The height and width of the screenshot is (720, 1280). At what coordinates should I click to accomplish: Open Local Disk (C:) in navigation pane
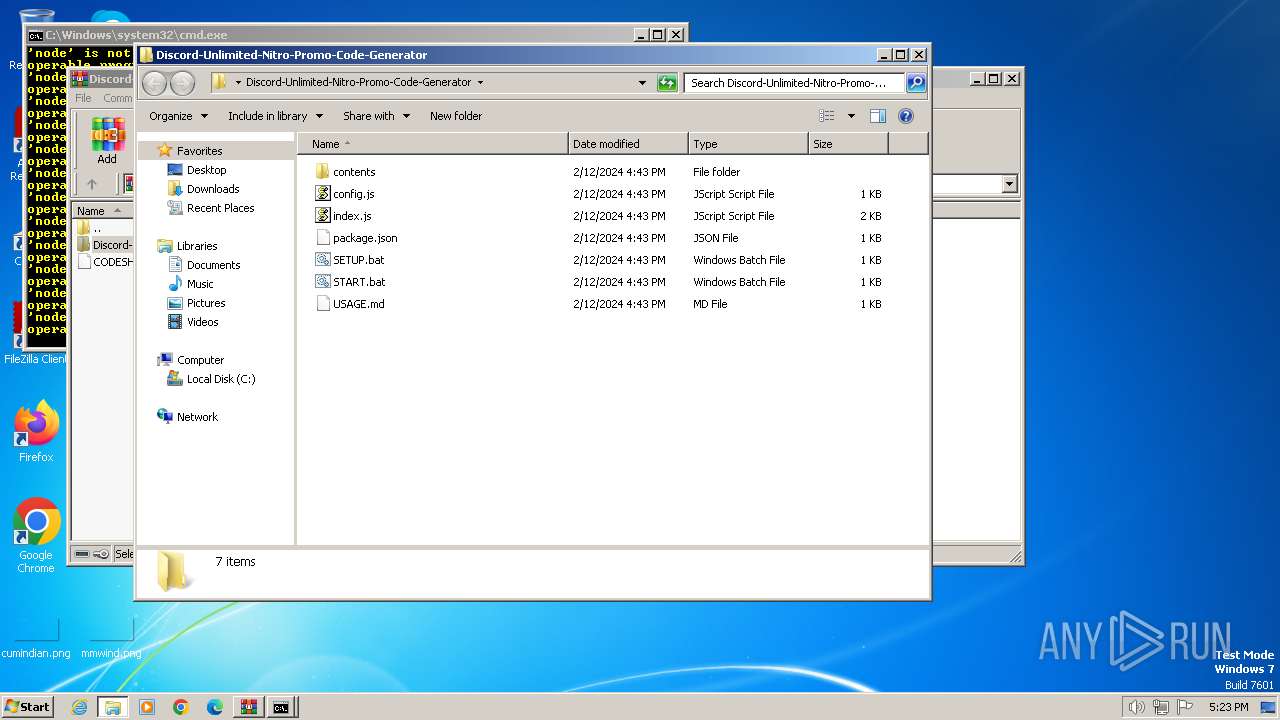pyautogui.click(x=221, y=379)
